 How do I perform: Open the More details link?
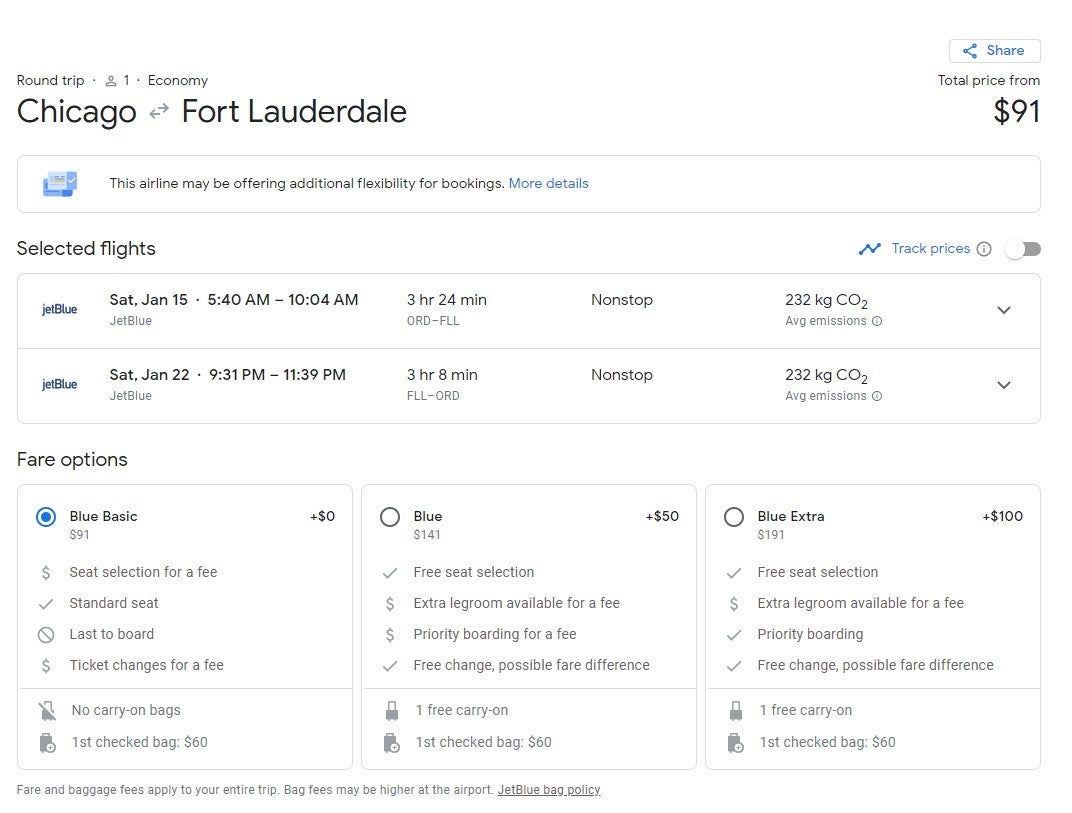[x=548, y=184]
